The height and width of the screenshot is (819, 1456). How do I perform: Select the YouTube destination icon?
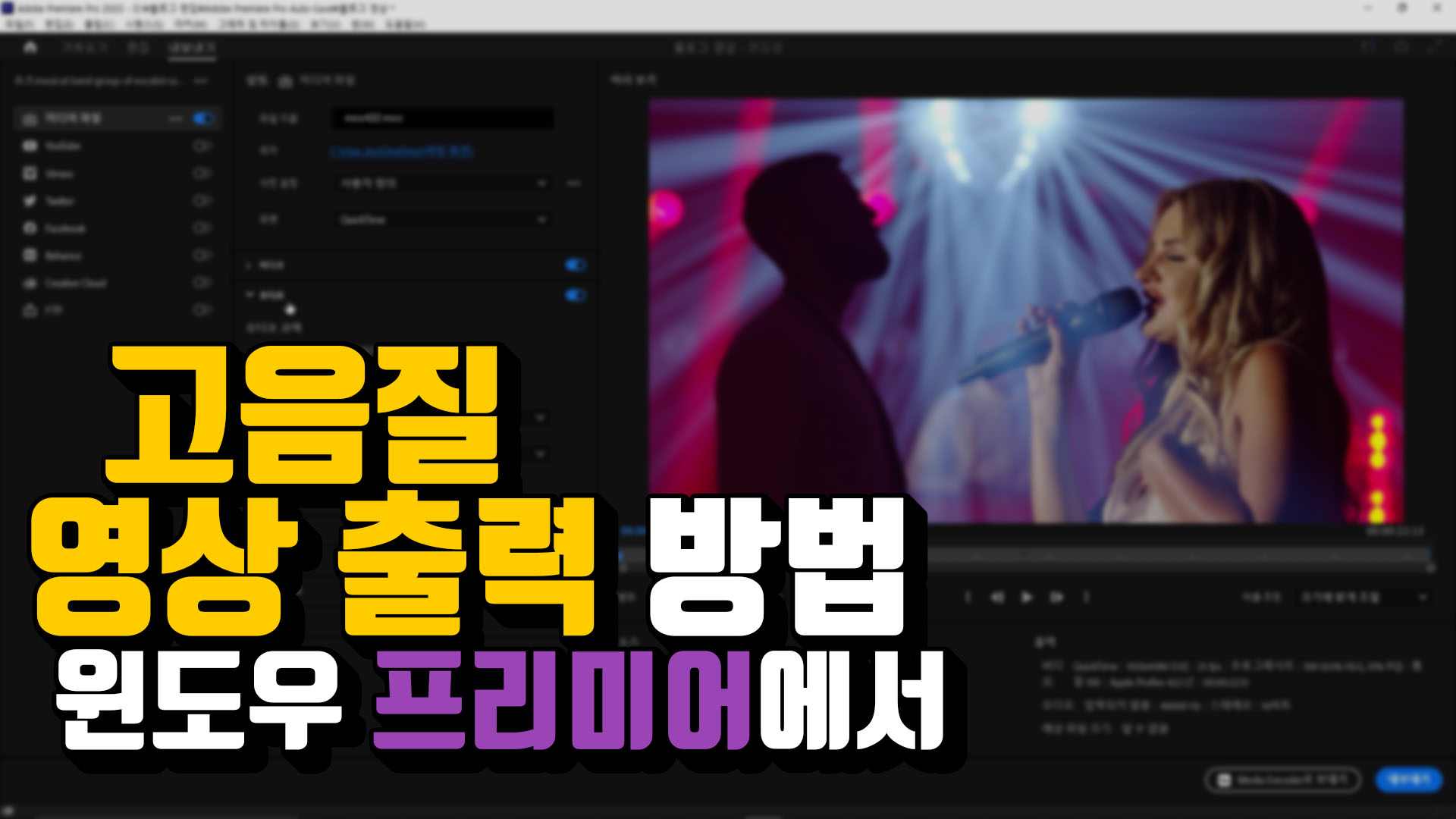point(30,146)
